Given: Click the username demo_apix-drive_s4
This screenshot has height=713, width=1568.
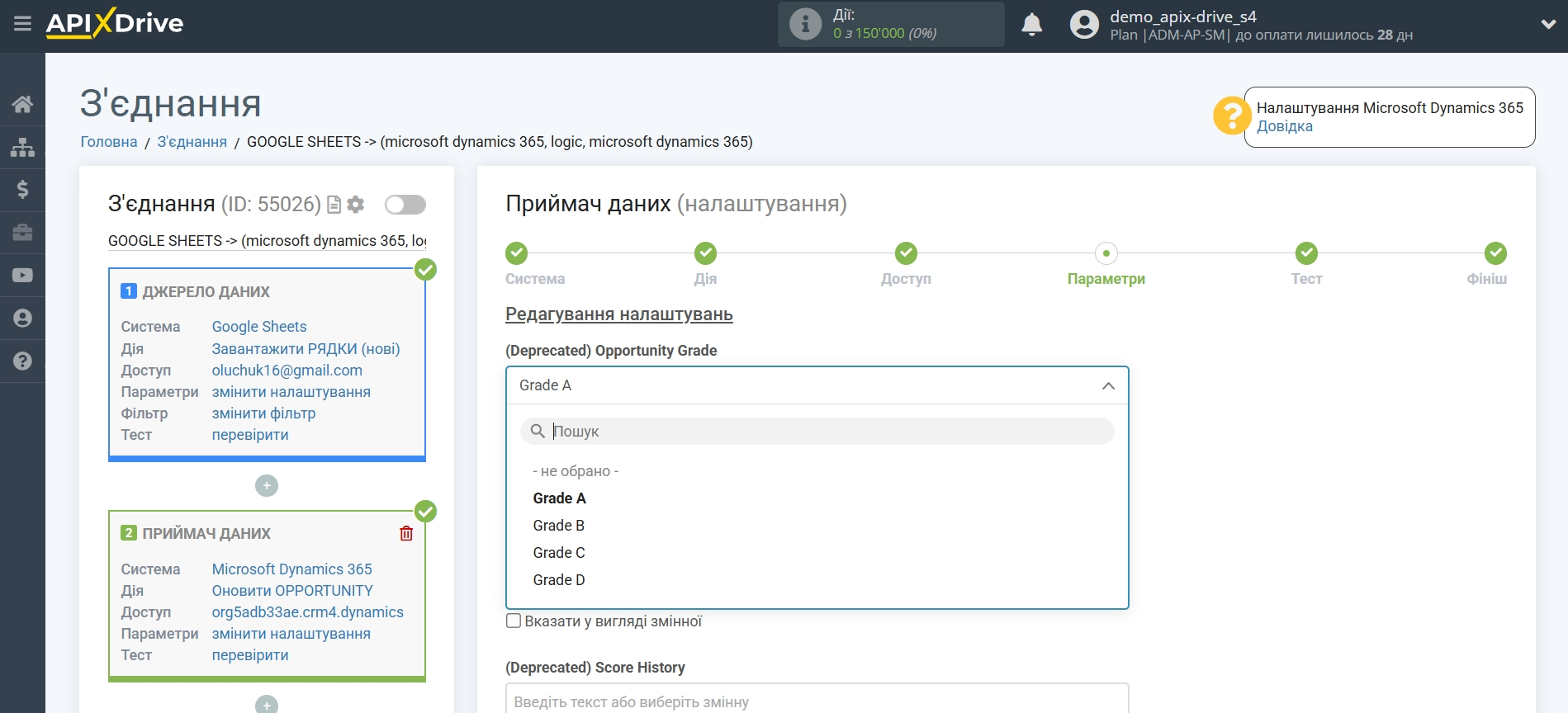Looking at the screenshot, I should (1183, 17).
